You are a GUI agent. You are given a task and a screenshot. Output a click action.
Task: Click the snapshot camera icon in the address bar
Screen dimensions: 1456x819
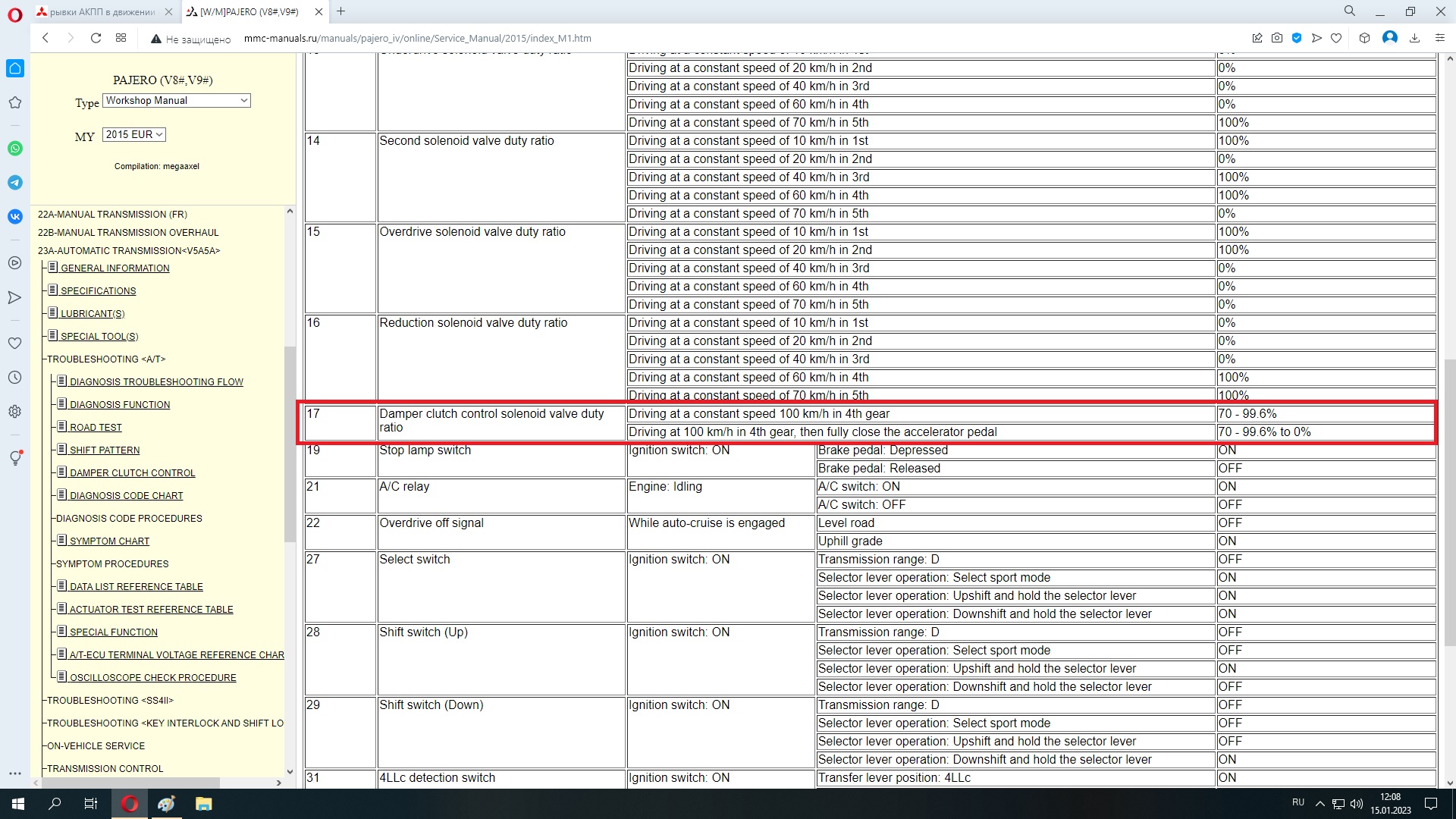pos(1277,38)
